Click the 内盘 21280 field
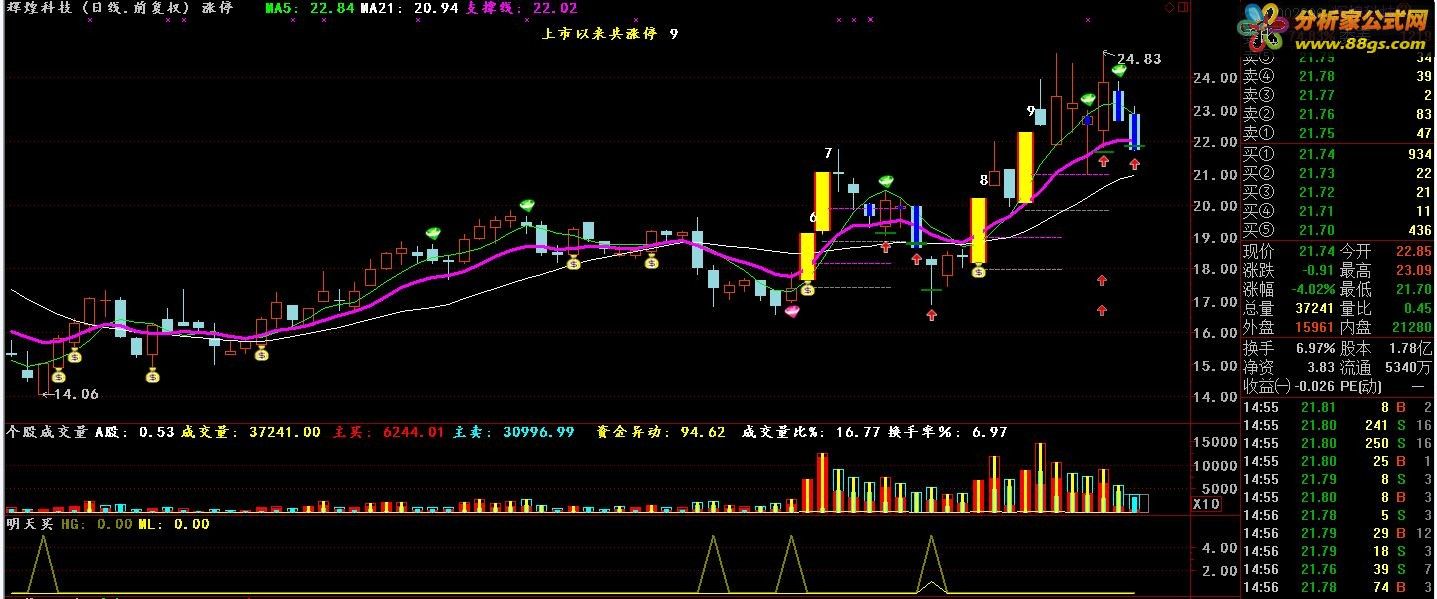Viewport: 1437px width, 599px height. point(1386,327)
